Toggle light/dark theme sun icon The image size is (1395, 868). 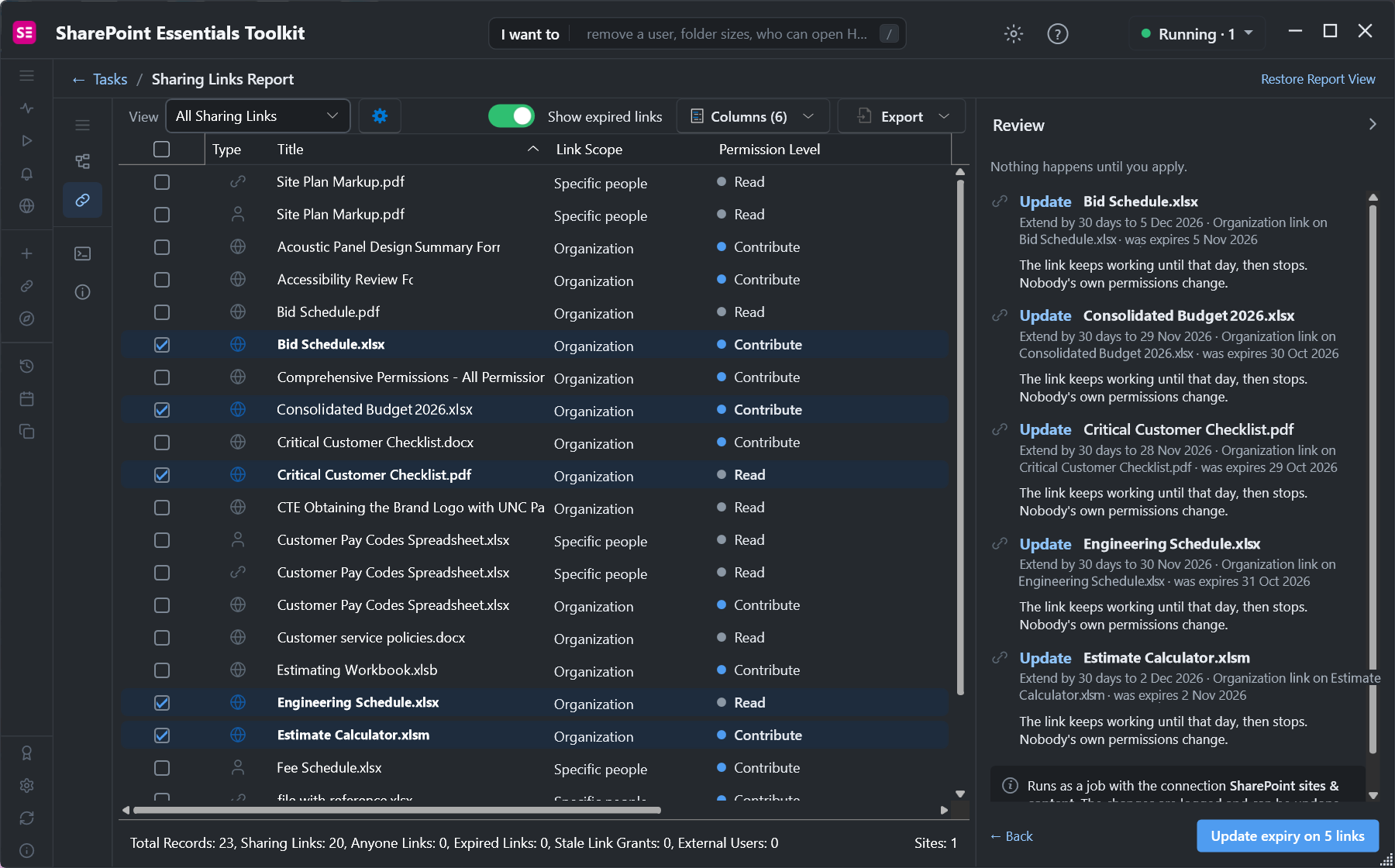pos(1014,33)
